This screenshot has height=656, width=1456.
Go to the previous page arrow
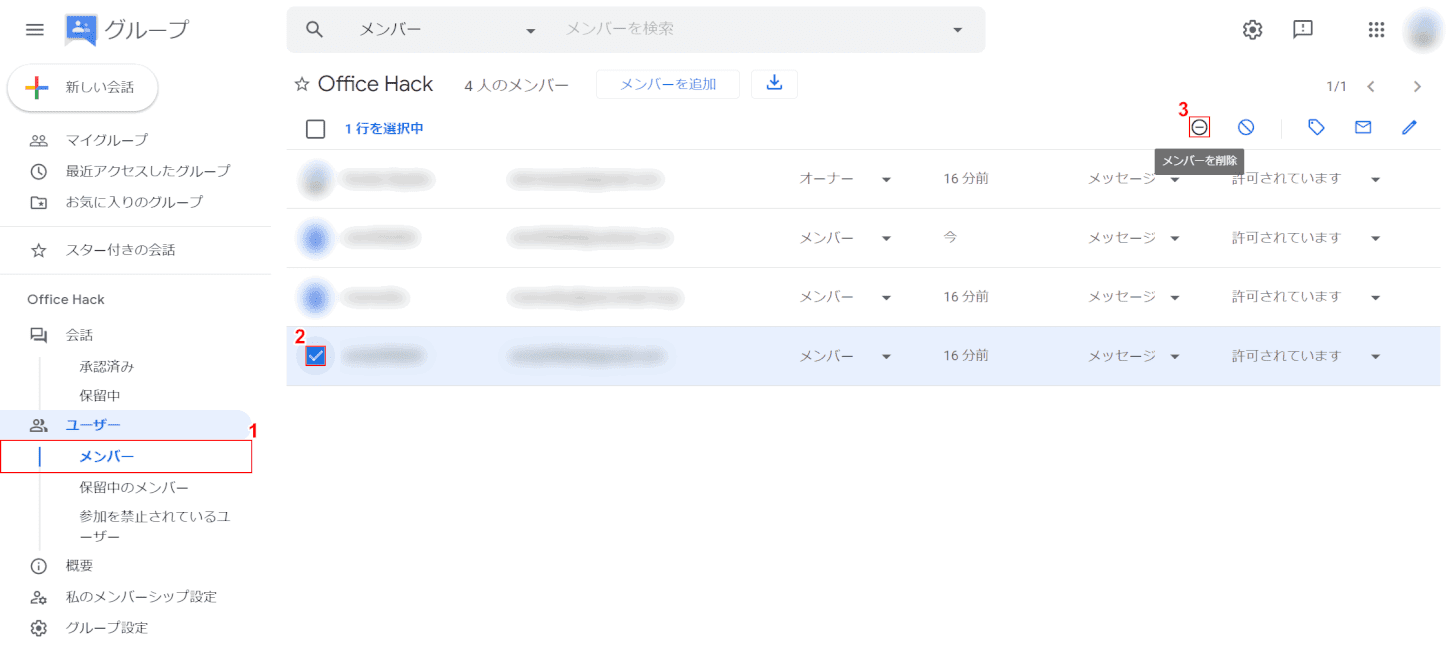point(1371,86)
